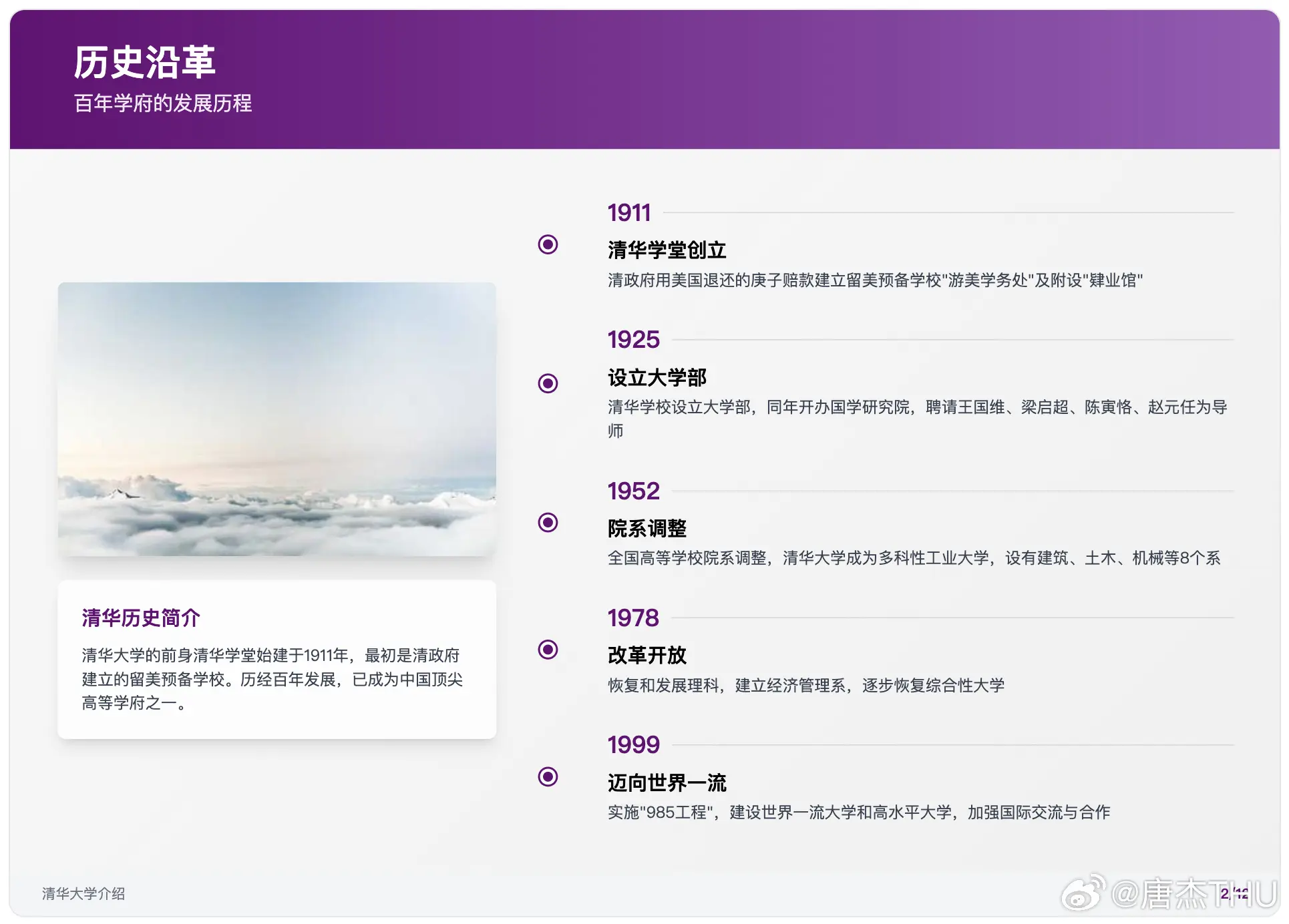
Task: Click the description mentioning 985工程
Action: click(x=859, y=813)
